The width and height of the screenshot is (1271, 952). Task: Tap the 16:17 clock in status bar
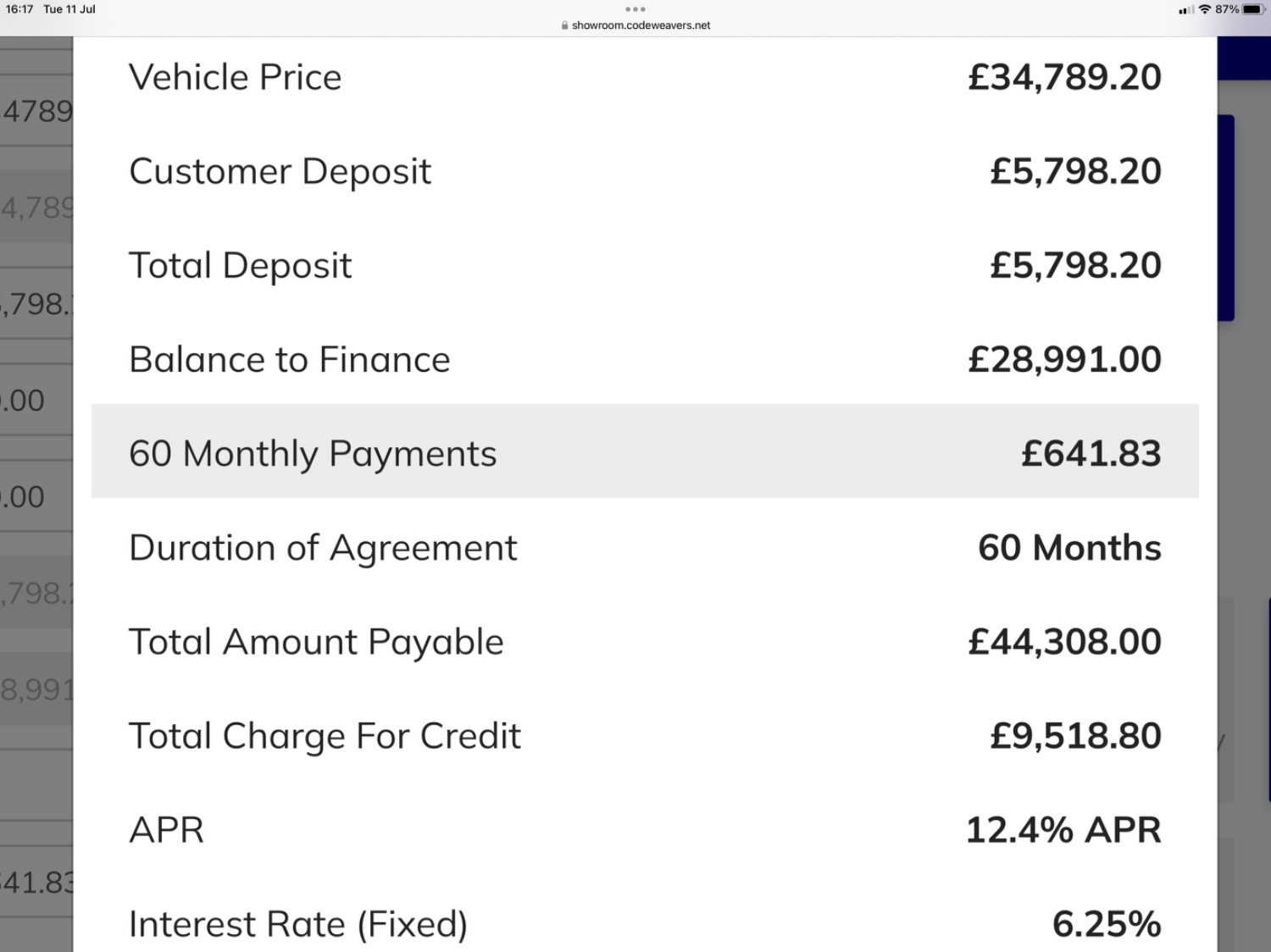tap(19, 9)
